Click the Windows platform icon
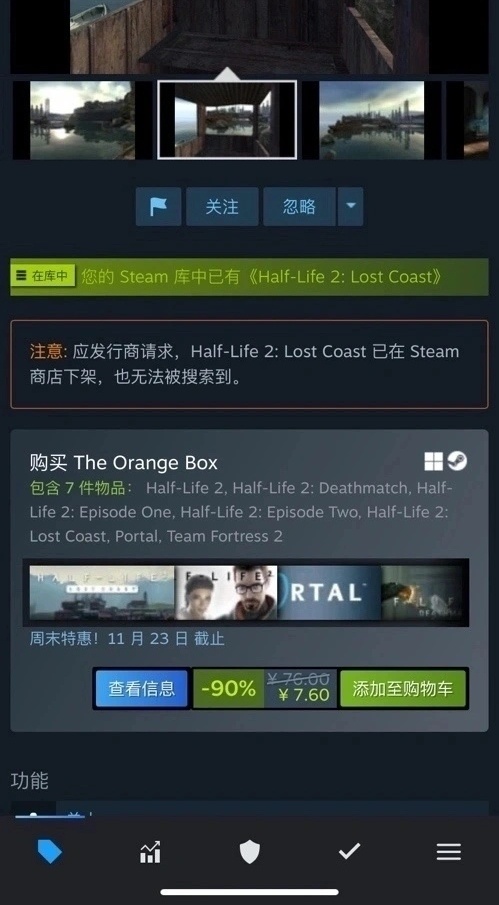Image resolution: width=499 pixels, height=905 pixels. pos(433,461)
